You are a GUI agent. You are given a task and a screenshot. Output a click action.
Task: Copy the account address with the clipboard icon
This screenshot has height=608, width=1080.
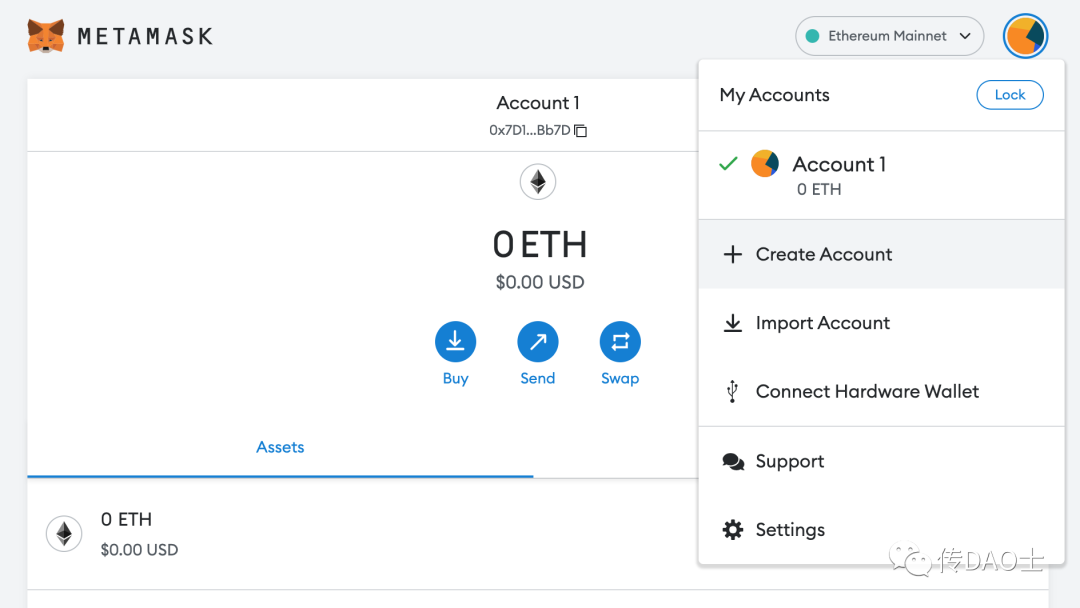point(581,131)
